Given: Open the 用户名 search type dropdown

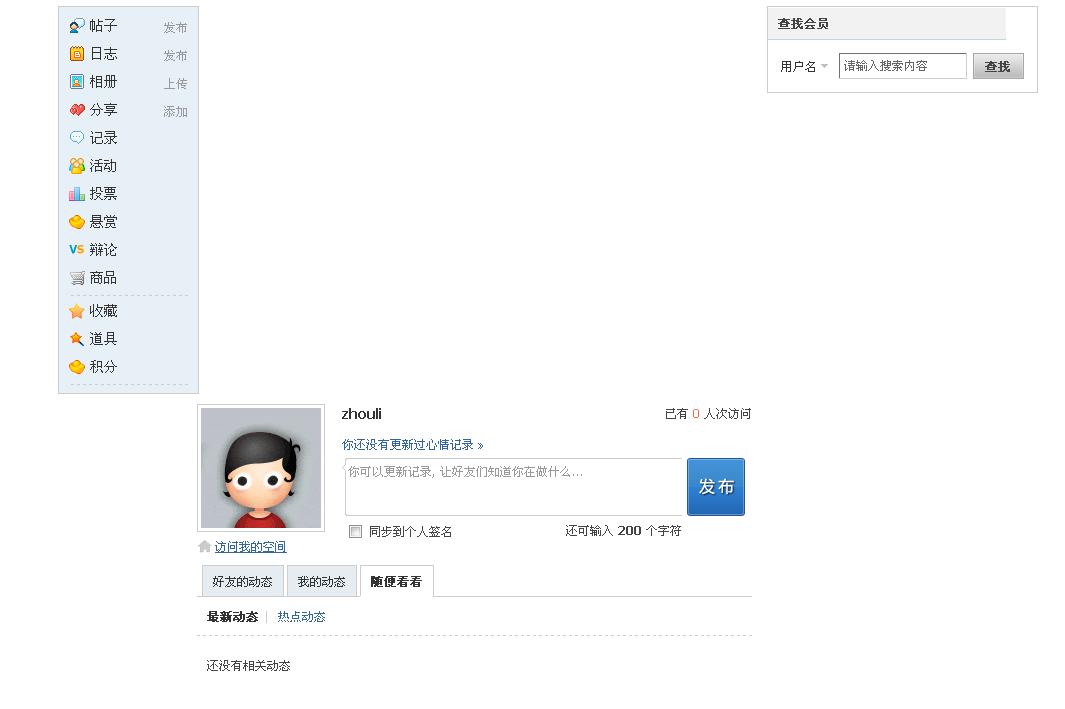Looking at the screenshot, I should coord(804,67).
